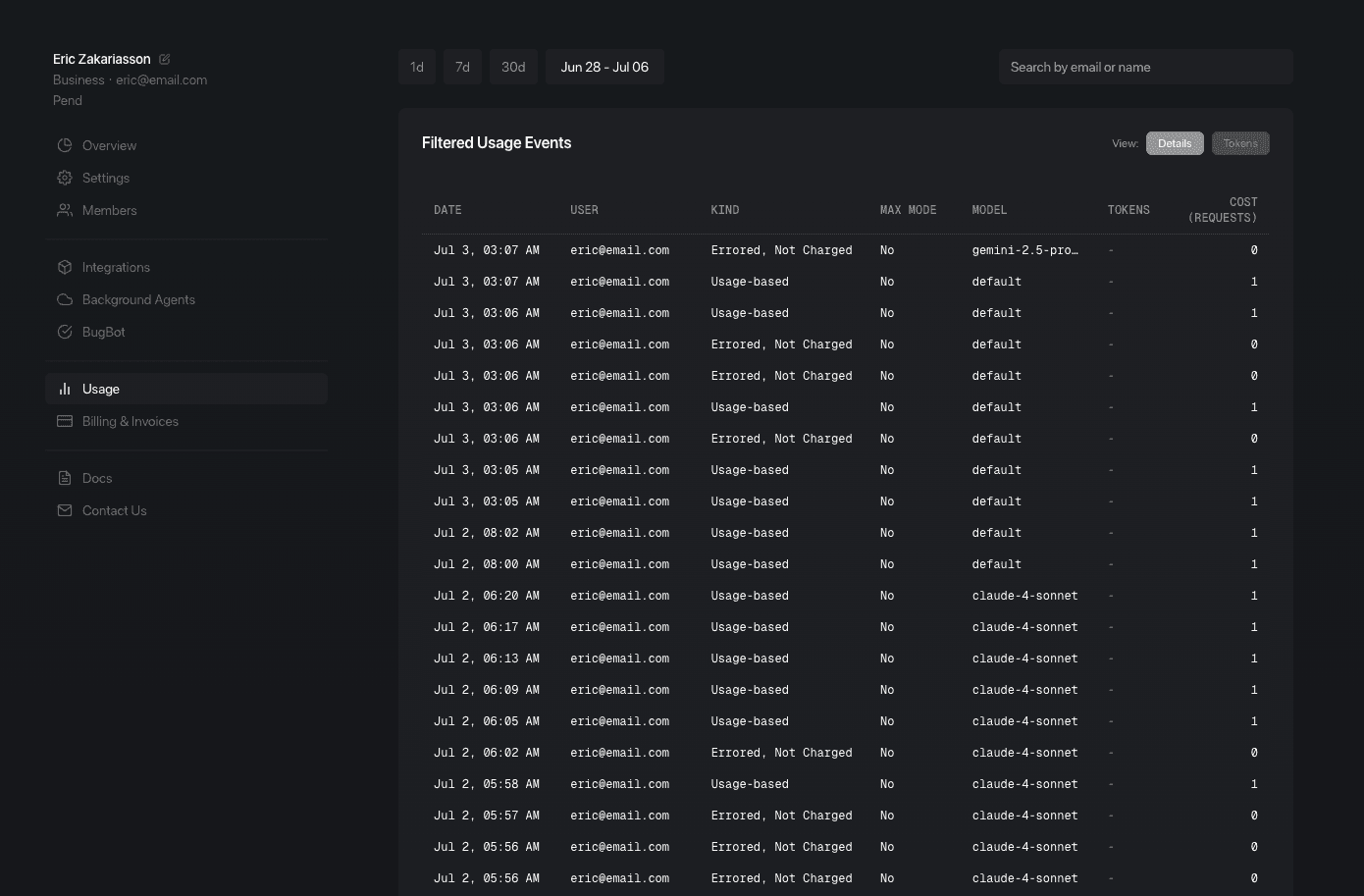Open the Docs section
Screen dimensions: 1364x896
[97, 478]
